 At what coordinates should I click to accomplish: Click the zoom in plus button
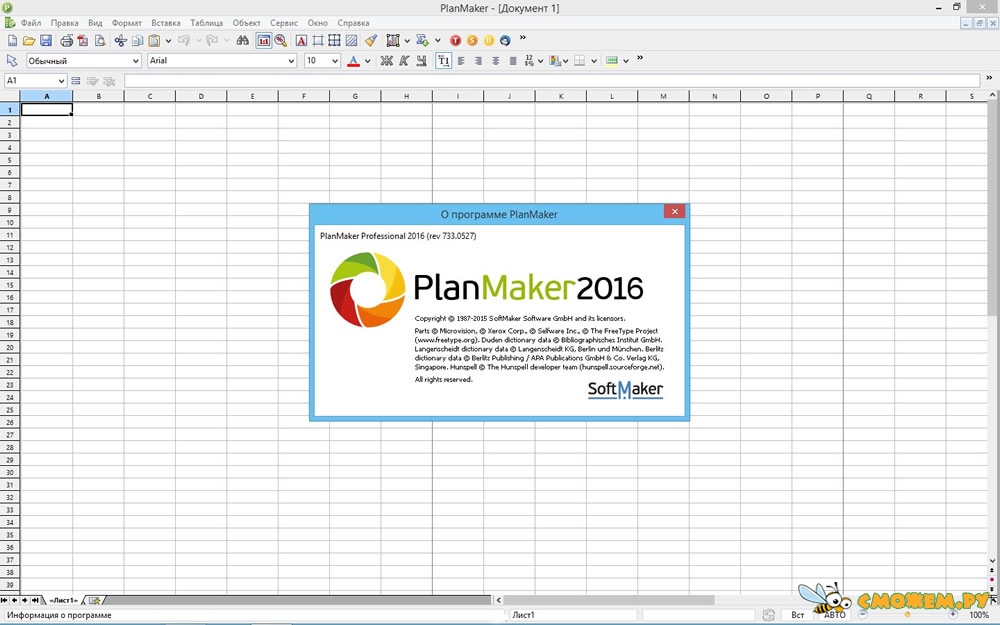coord(953,615)
